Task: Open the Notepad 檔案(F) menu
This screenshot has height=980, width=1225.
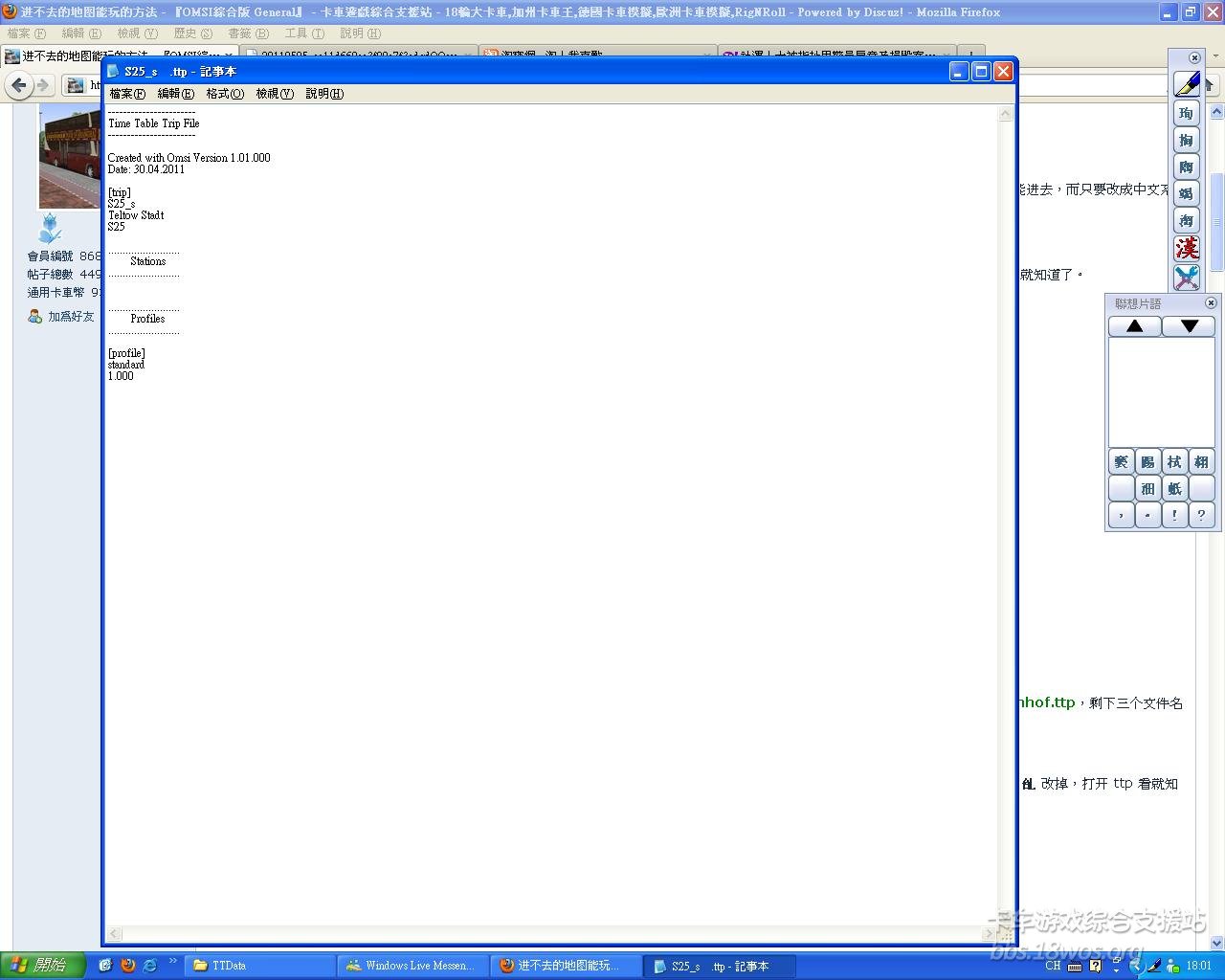Action: tap(127, 94)
